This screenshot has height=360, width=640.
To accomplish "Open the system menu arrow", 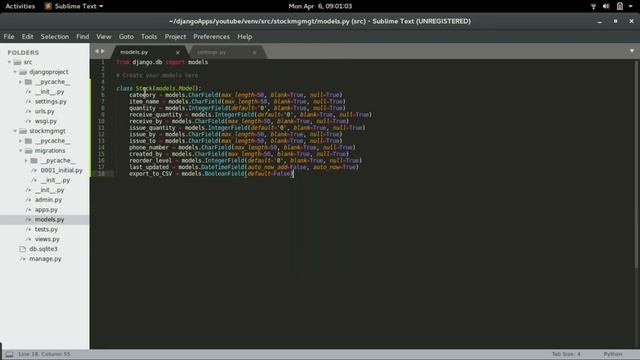I will coord(631,6).
